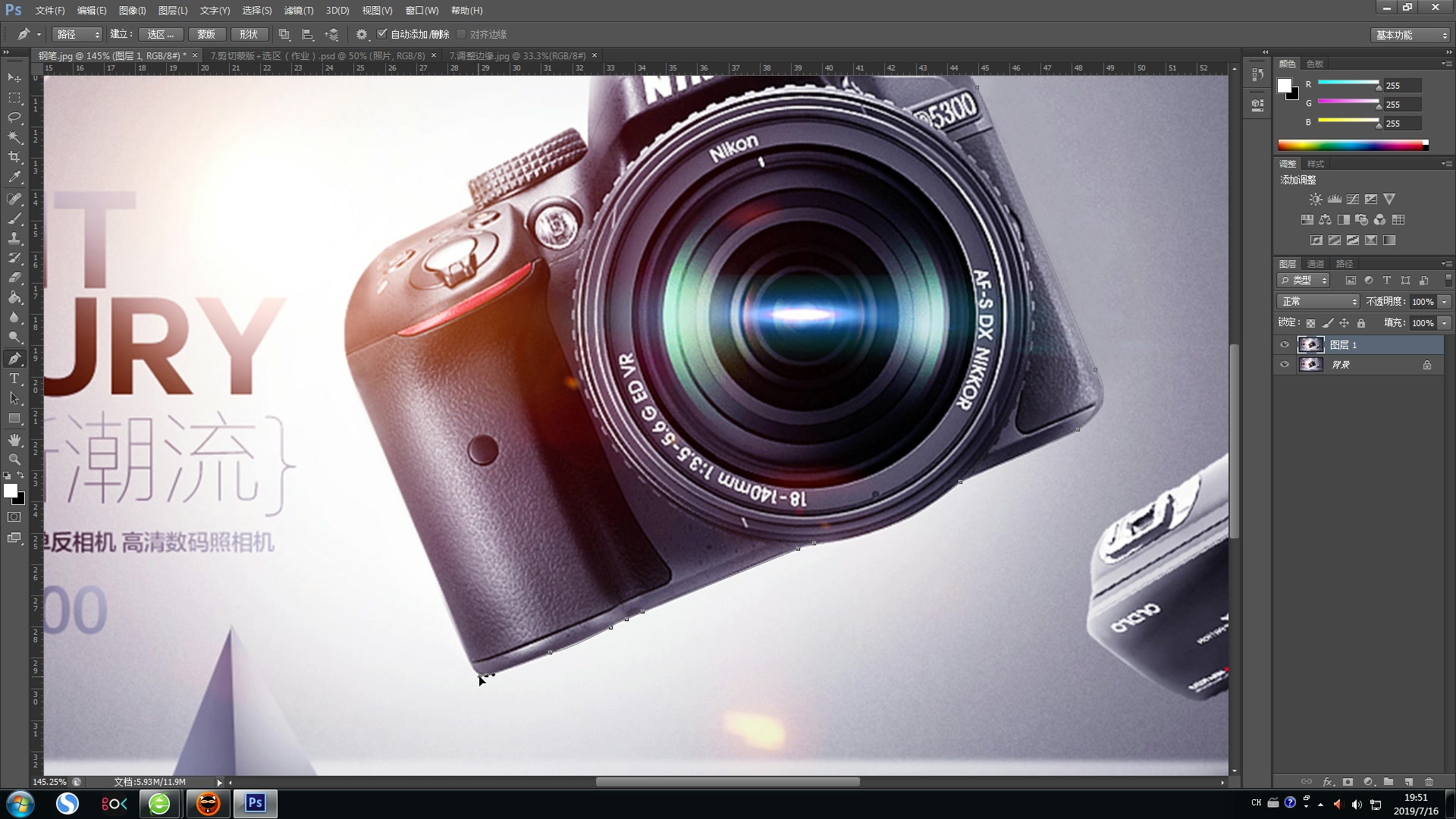Swap foreground and background colors
Screen dimensions: 1456x819
point(20,475)
